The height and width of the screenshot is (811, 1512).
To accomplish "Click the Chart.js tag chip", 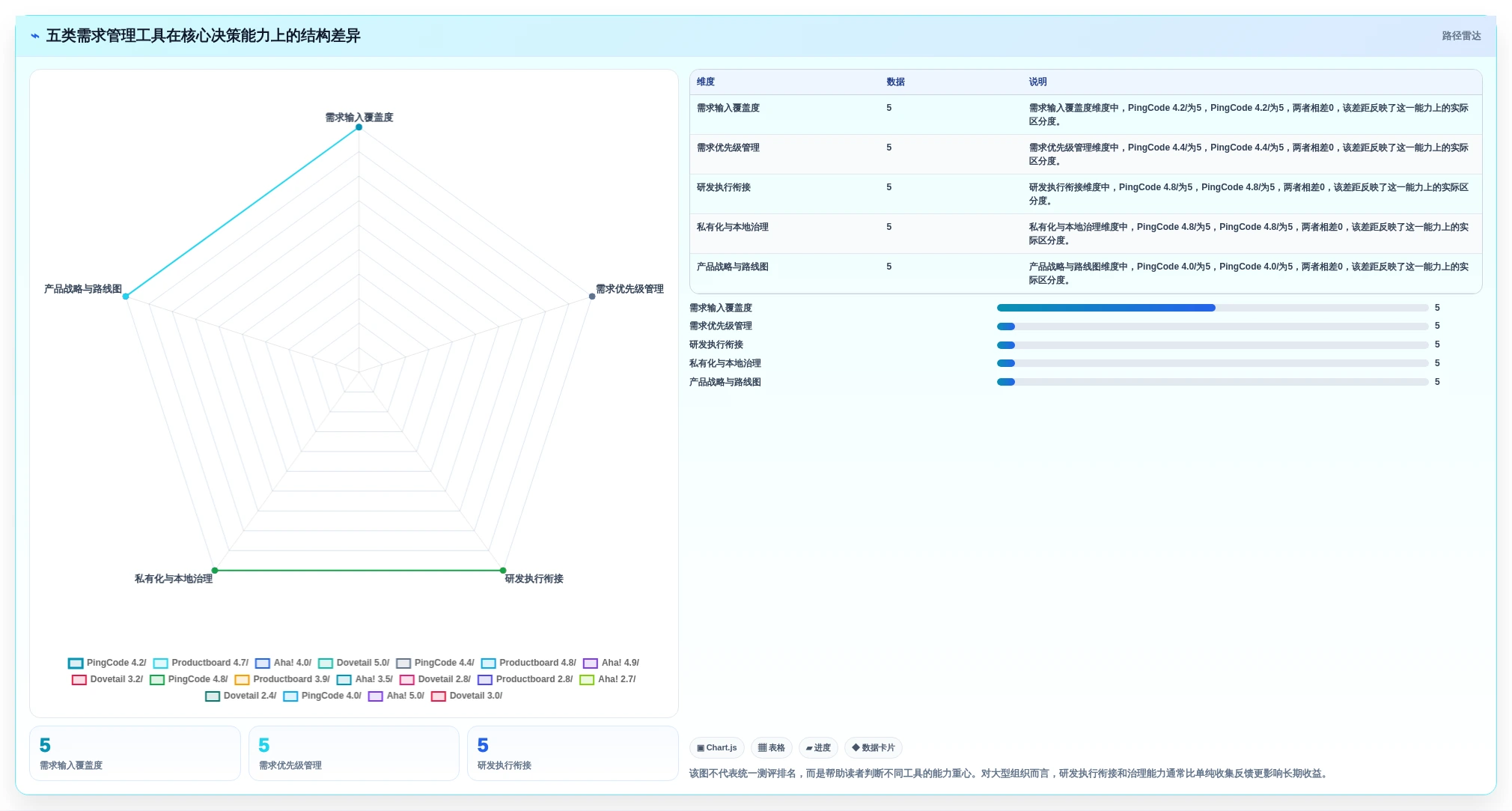I will 716,747.
